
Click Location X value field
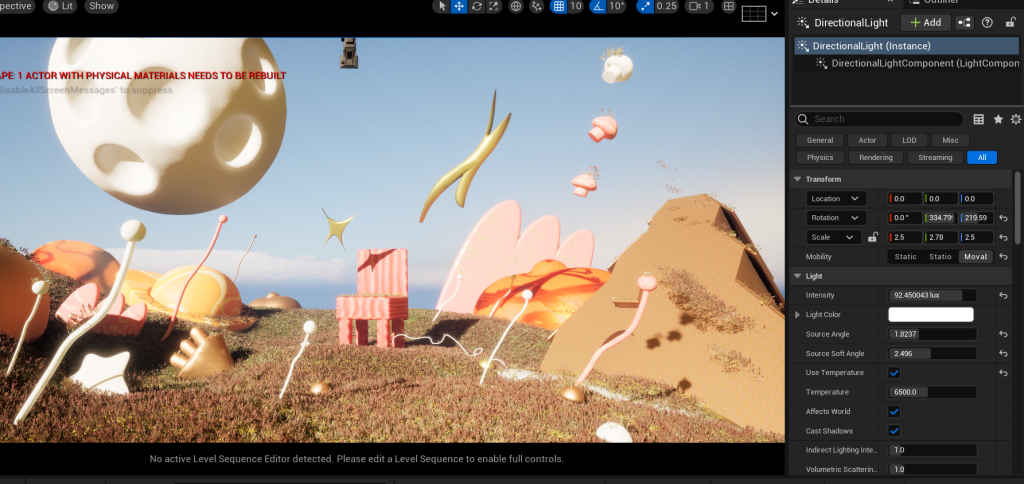905,199
